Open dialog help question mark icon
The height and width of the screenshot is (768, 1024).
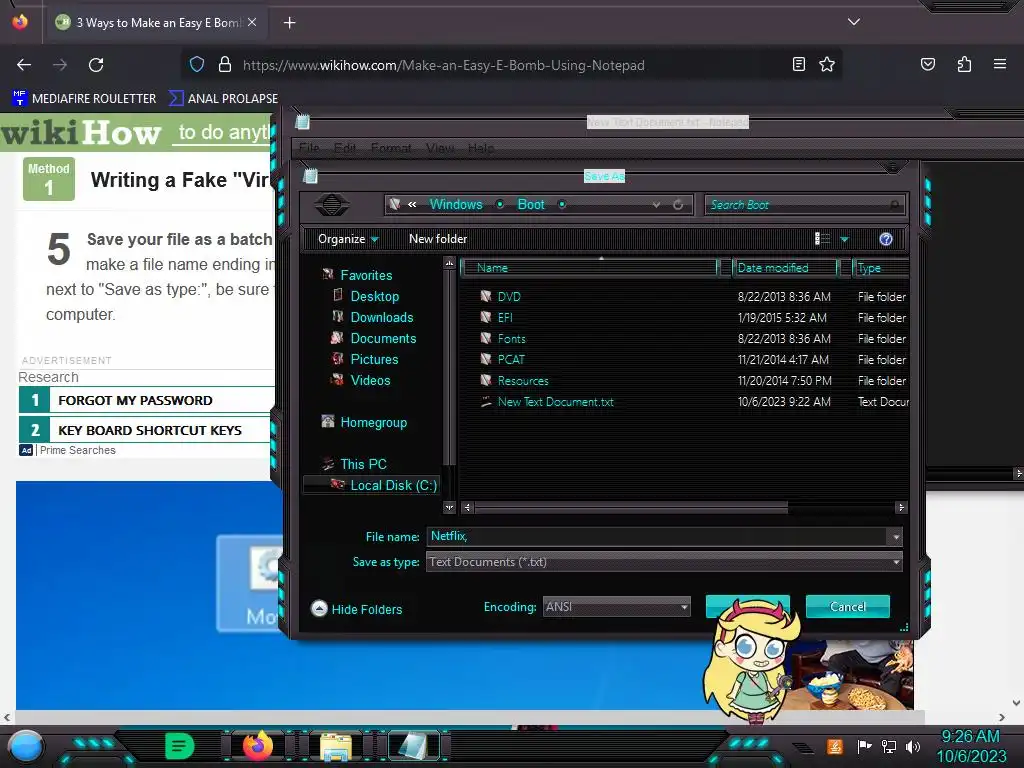point(886,239)
